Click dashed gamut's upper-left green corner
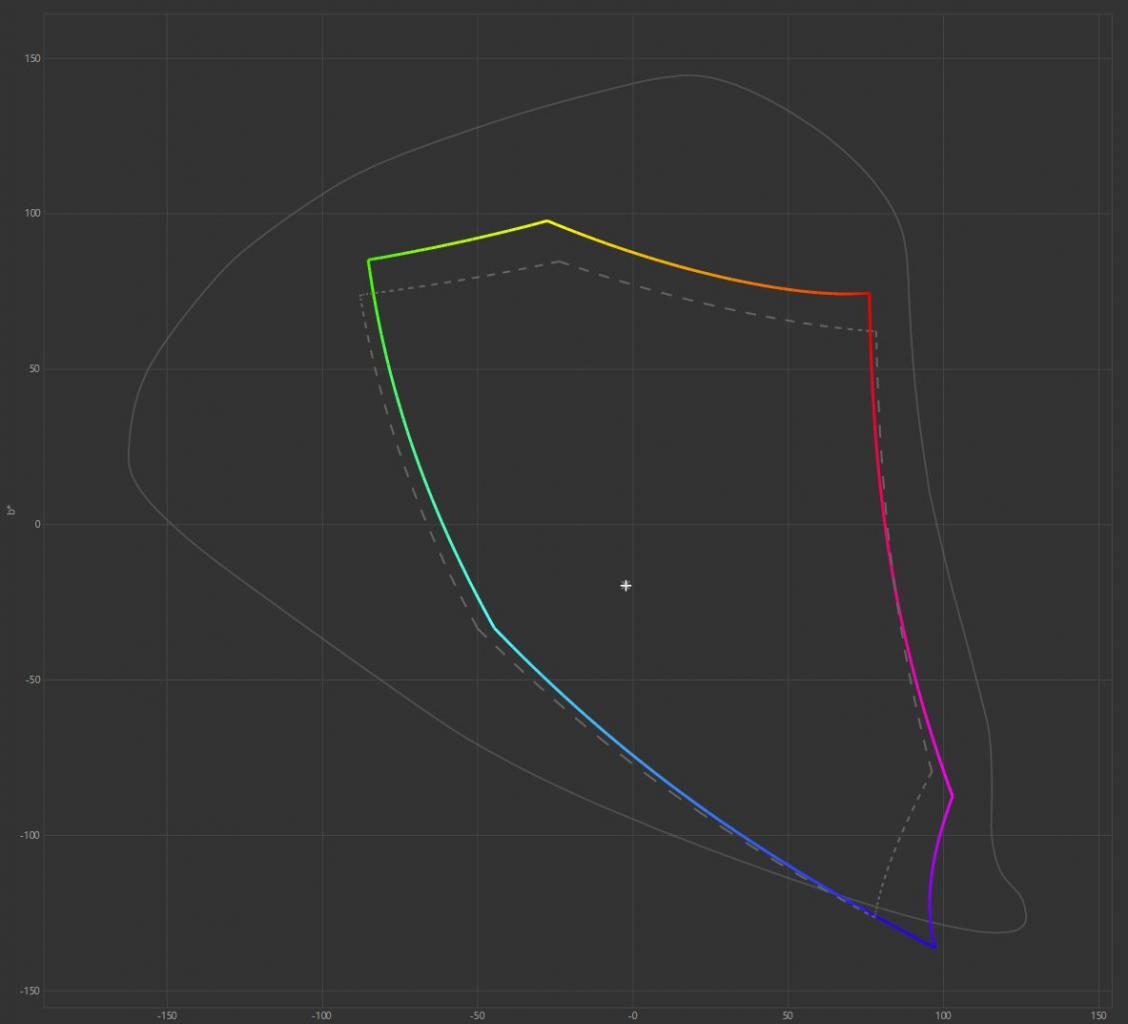The height and width of the screenshot is (1024, 1128). coord(360,295)
